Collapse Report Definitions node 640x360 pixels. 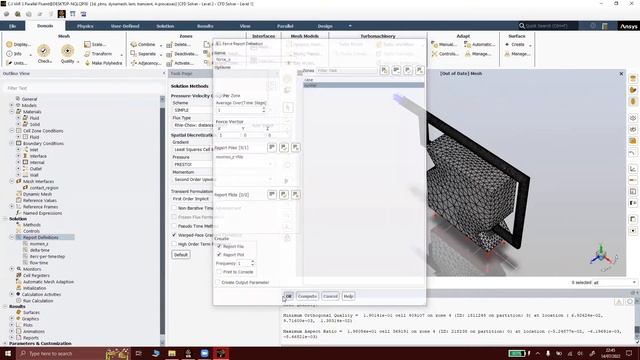[x=12, y=237]
